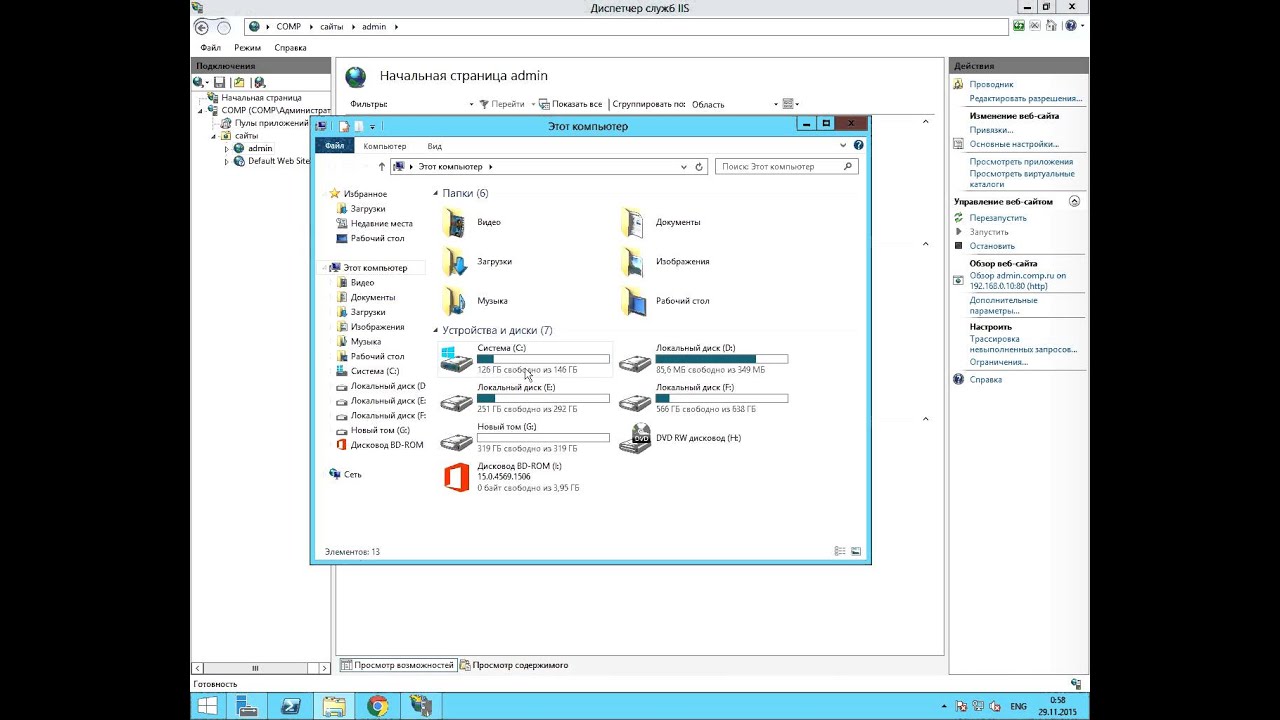Click Редактировать разрешения... link
The width and height of the screenshot is (1280, 720).
point(1026,98)
